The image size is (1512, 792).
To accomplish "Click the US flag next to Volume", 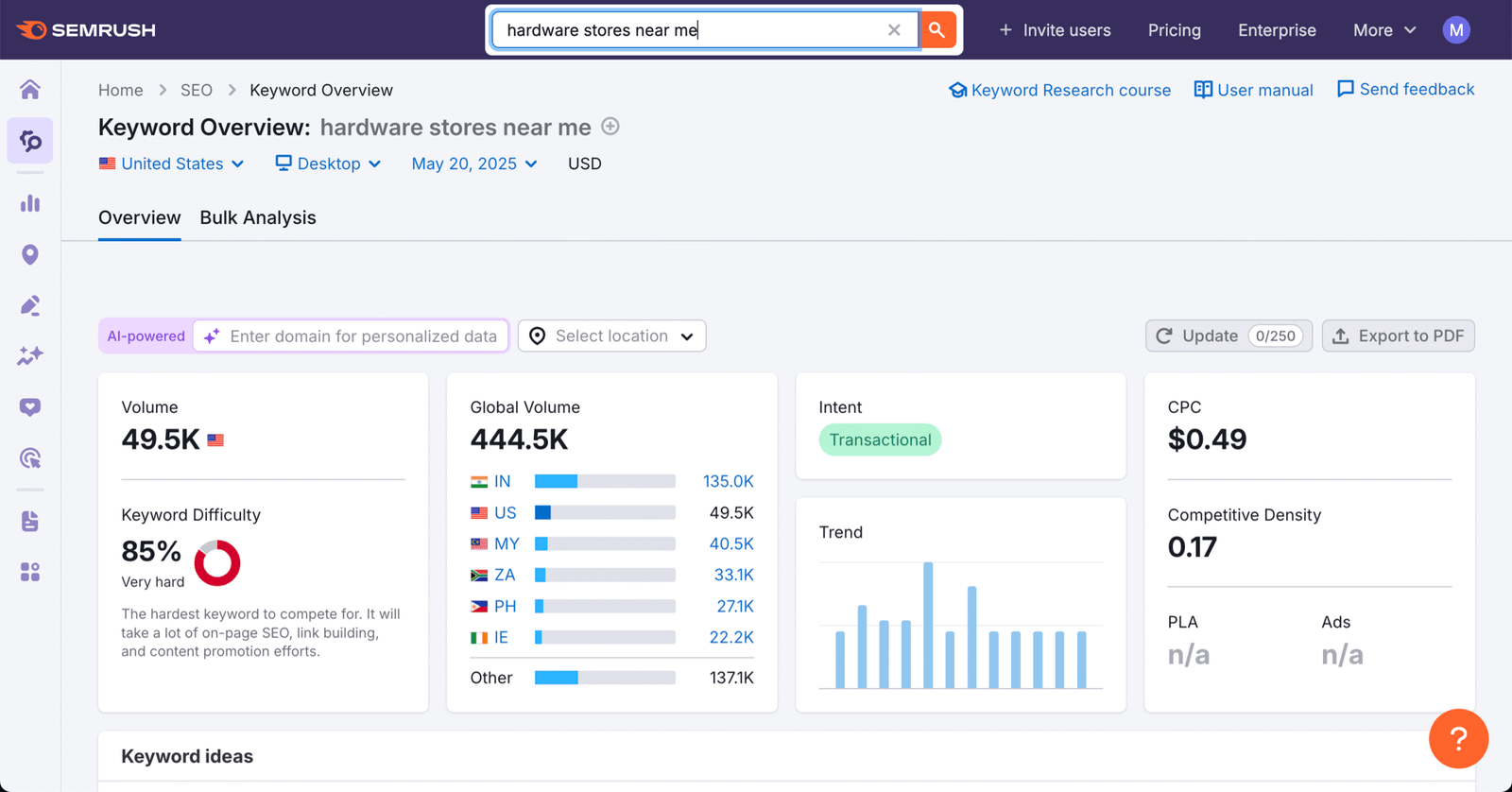I will (215, 440).
